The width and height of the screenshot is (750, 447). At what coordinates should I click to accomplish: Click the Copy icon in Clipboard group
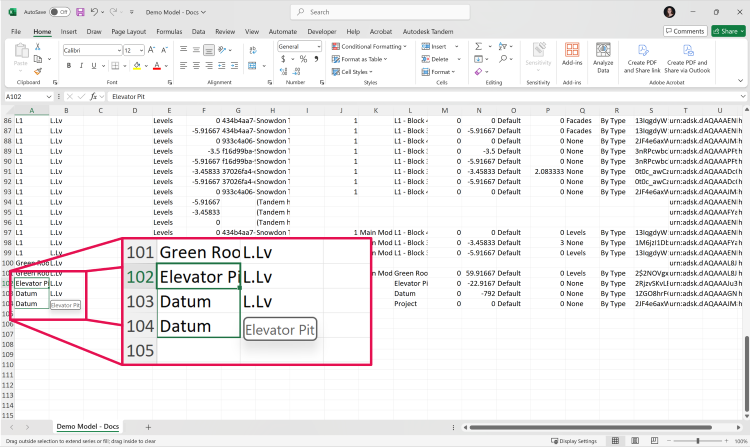pos(38,59)
